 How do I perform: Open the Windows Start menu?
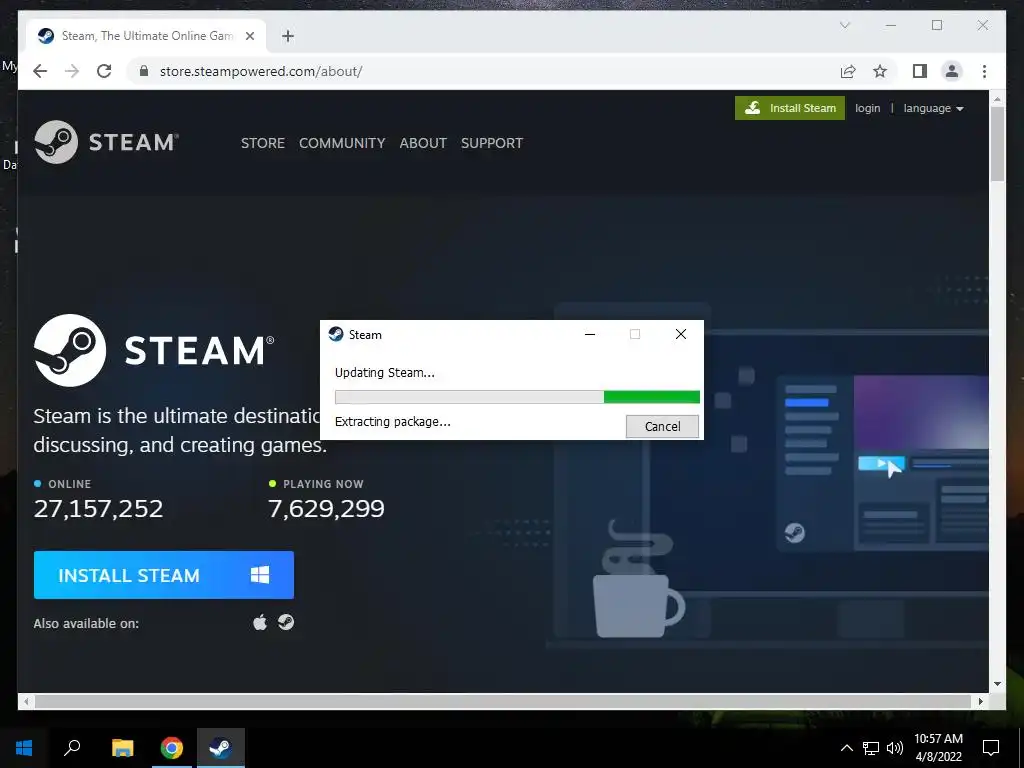pyautogui.click(x=24, y=748)
